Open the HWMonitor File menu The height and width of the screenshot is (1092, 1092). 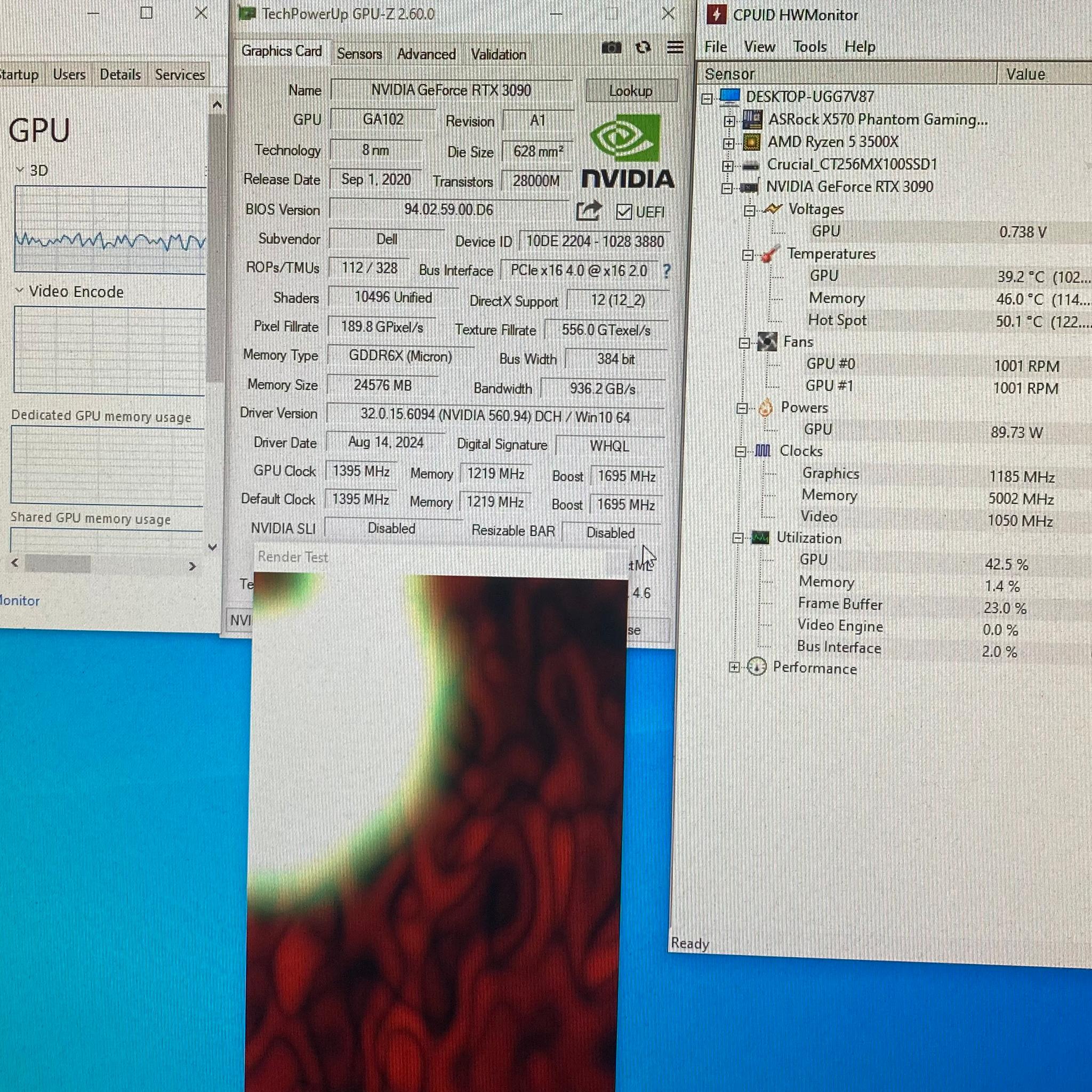click(716, 47)
